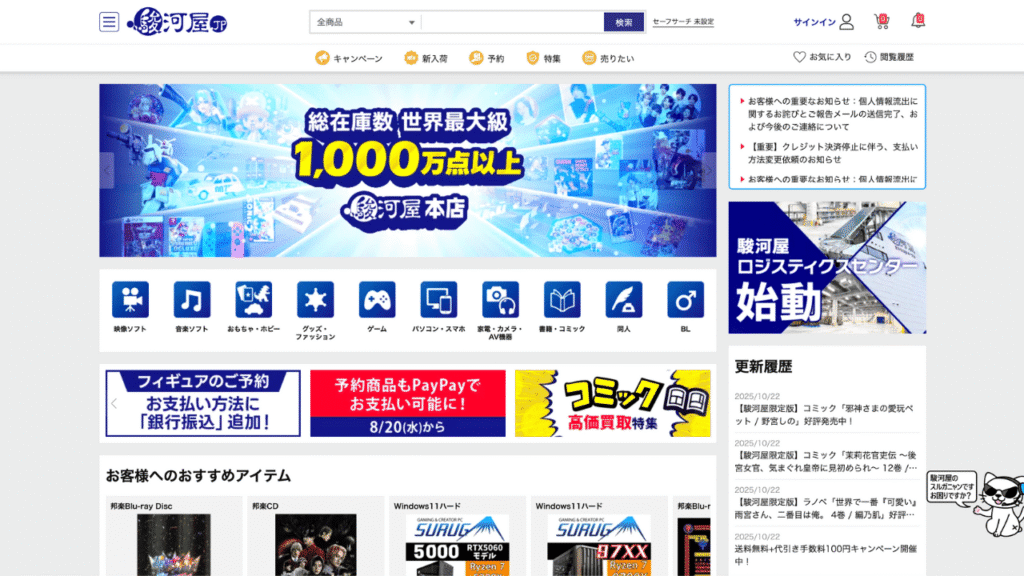Click the 家電・カメラ・AV機器 camera category icon
The height and width of the screenshot is (576, 1024).
(500, 300)
